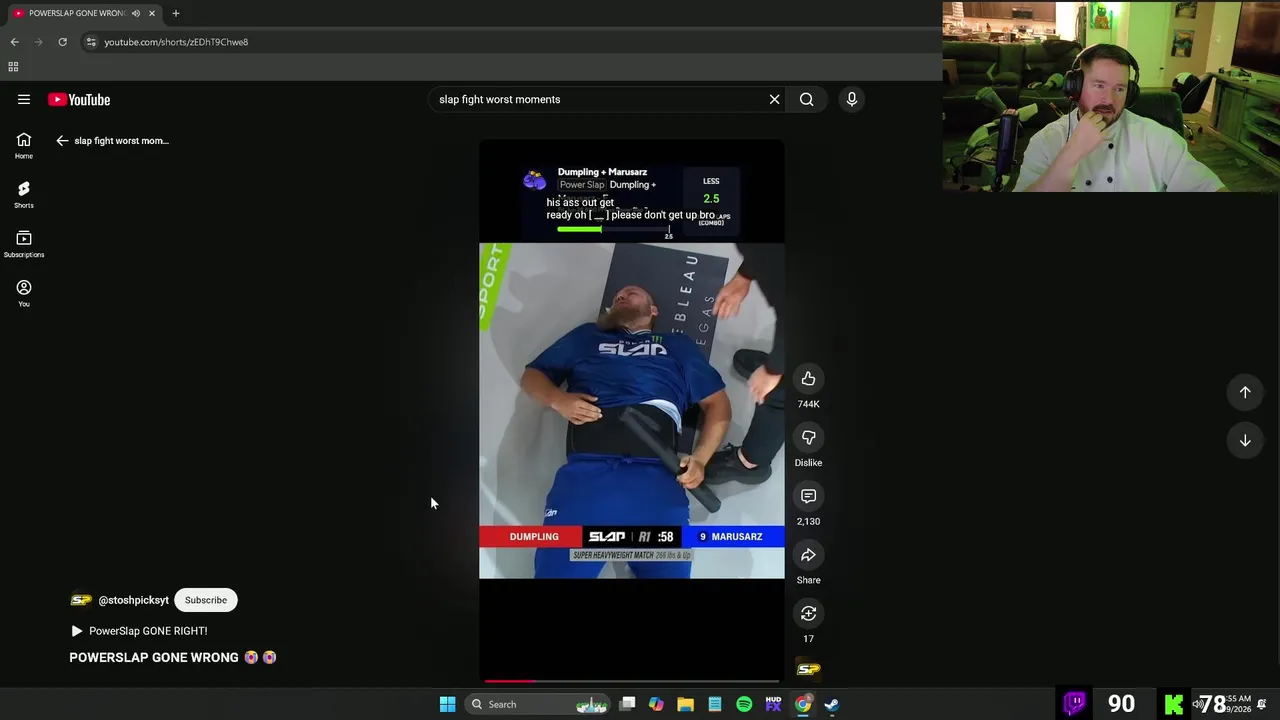Screen dimensions: 1280x720
Task: Click the magnifier search button
Action: tap(806, 99)
